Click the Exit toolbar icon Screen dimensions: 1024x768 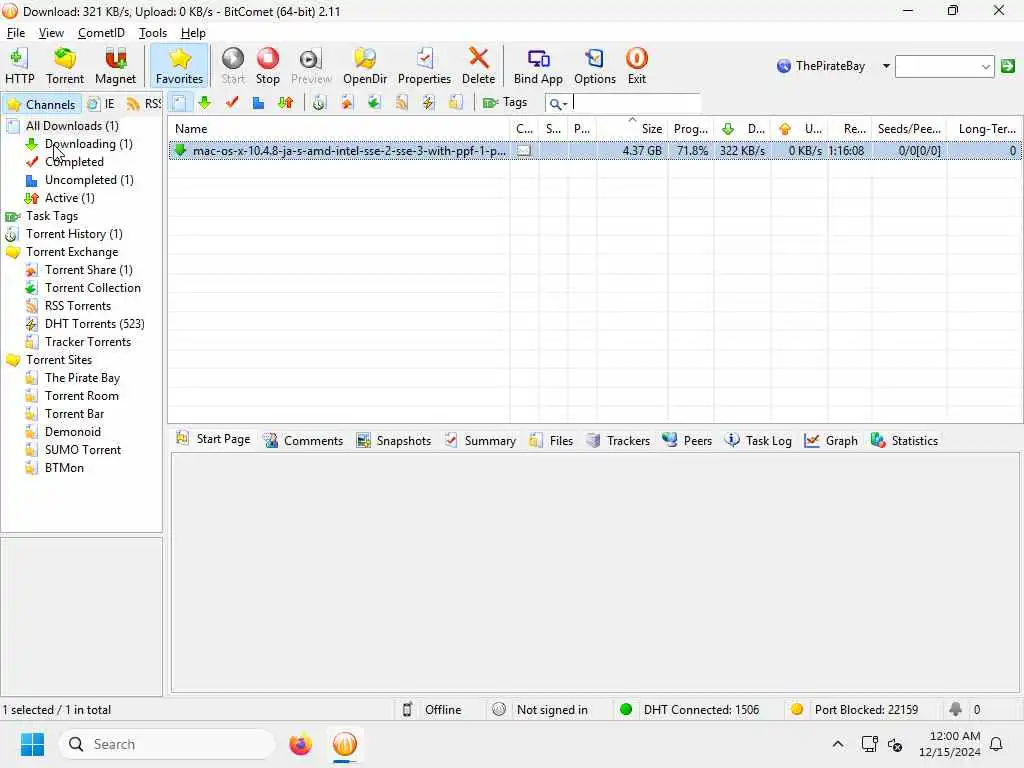pos(637,66)
